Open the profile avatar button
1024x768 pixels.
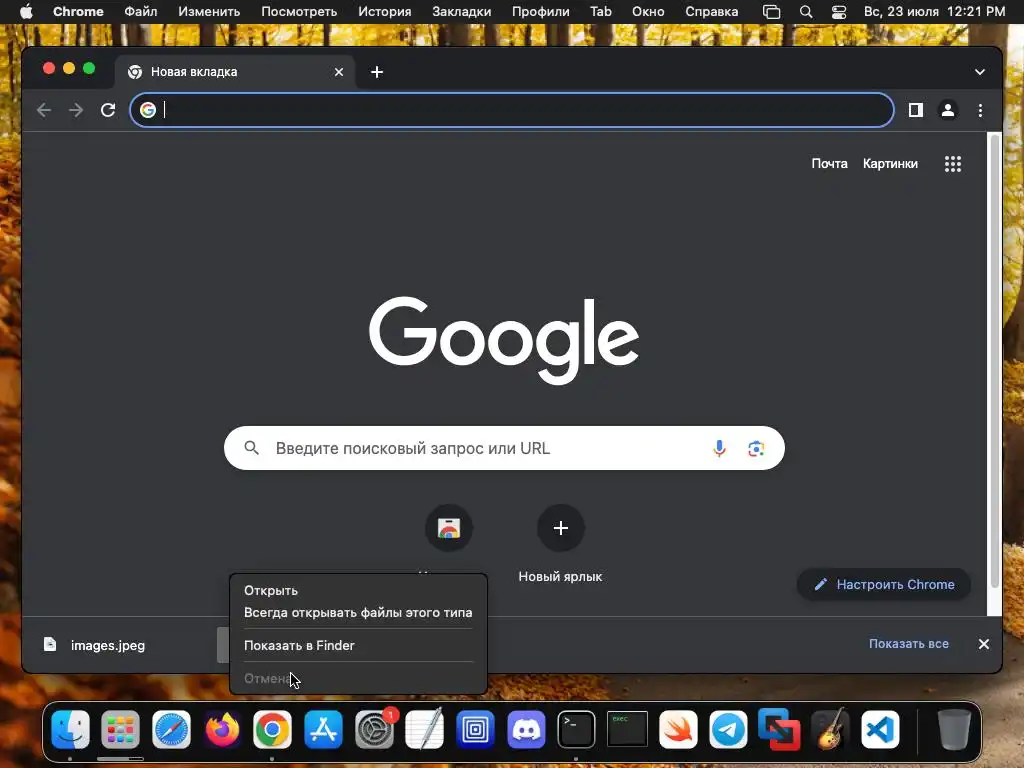tap(948, 110)
